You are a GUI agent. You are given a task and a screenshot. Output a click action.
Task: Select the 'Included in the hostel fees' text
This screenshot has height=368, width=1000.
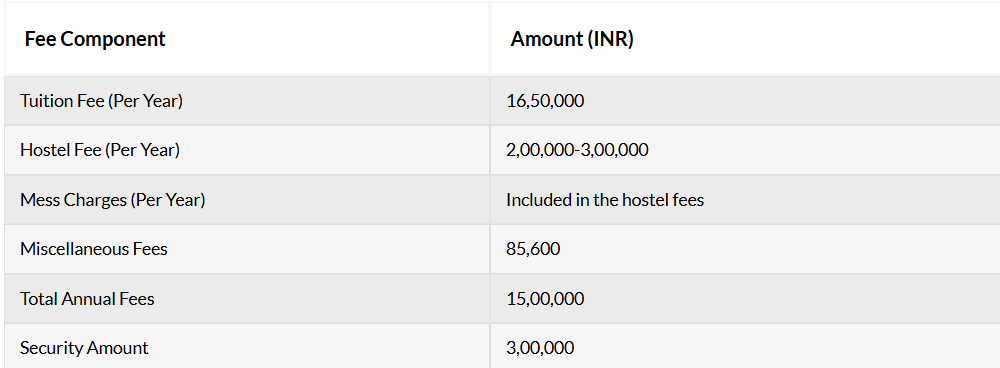pyautogui.click(x=605, y=200)
